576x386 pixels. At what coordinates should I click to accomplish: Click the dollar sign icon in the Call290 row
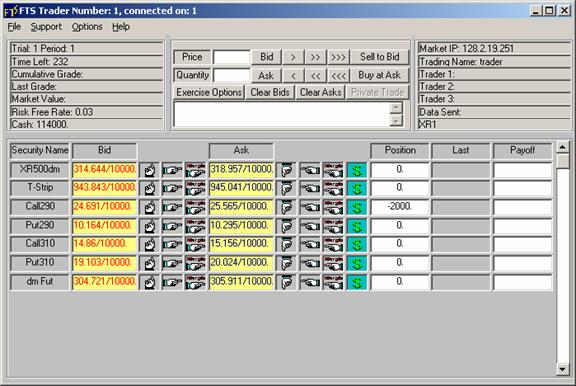click(x=357, y=208)
